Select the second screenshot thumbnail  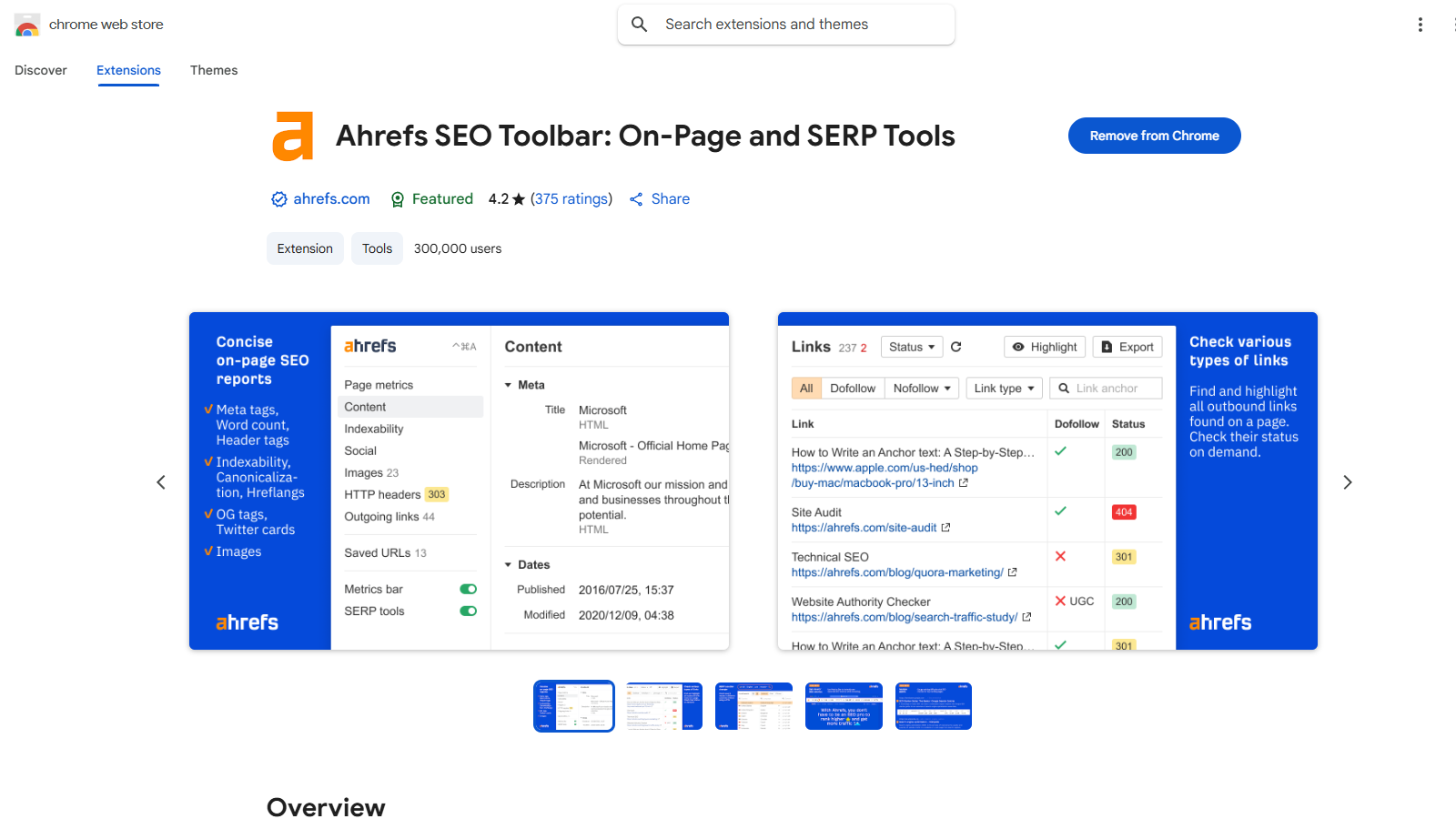point(663,706)
